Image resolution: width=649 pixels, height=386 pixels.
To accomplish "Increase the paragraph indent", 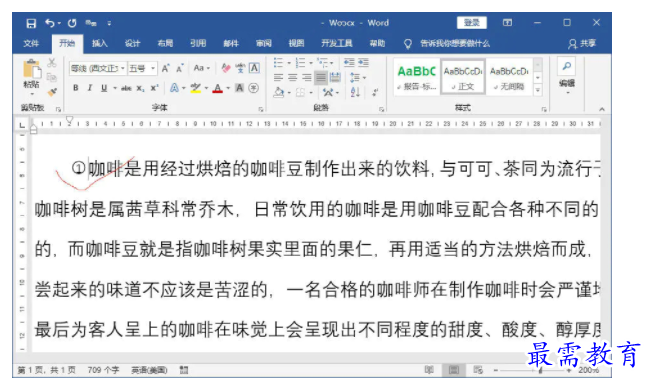I will point(363,62).
